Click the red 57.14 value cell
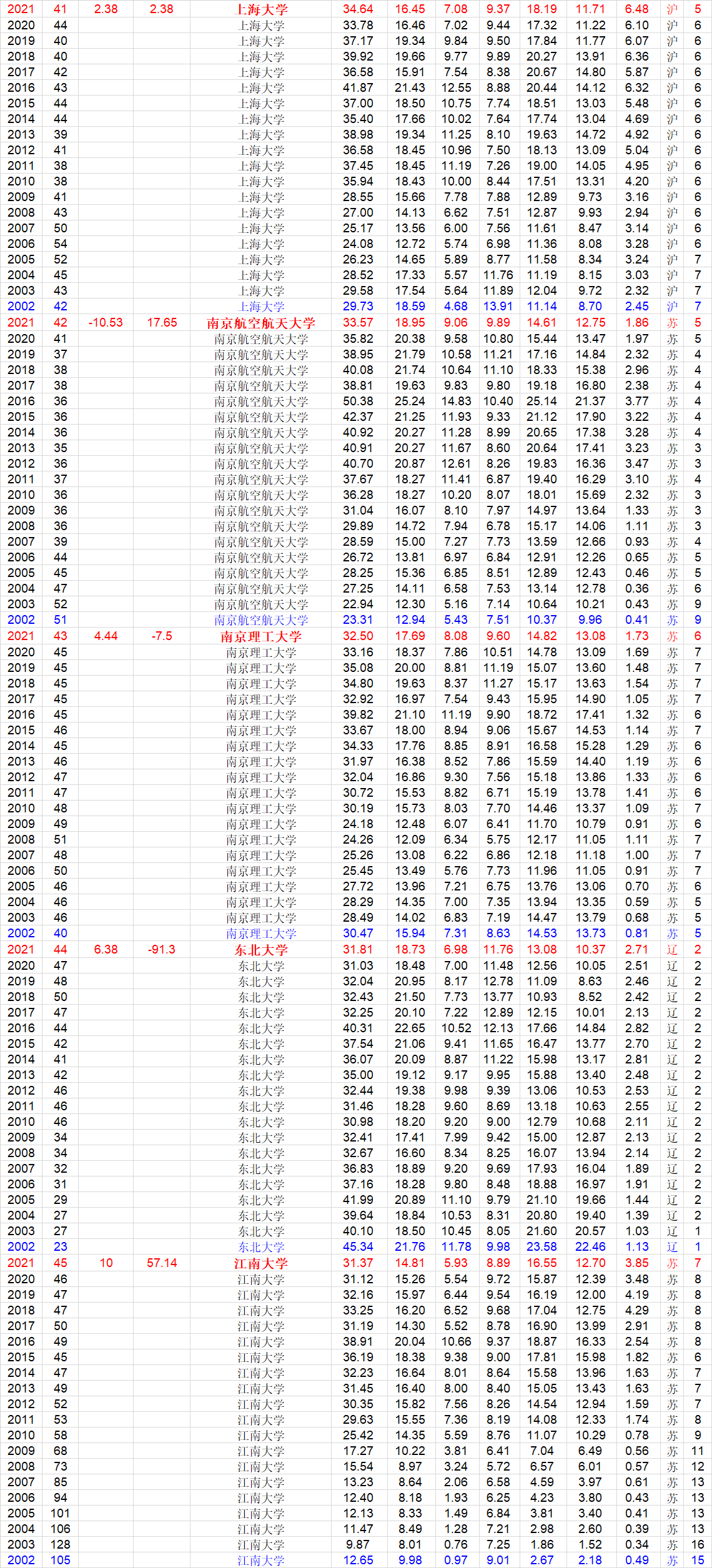The height and width of the screenshot is (1568, 712). (x=162, y=1263)
